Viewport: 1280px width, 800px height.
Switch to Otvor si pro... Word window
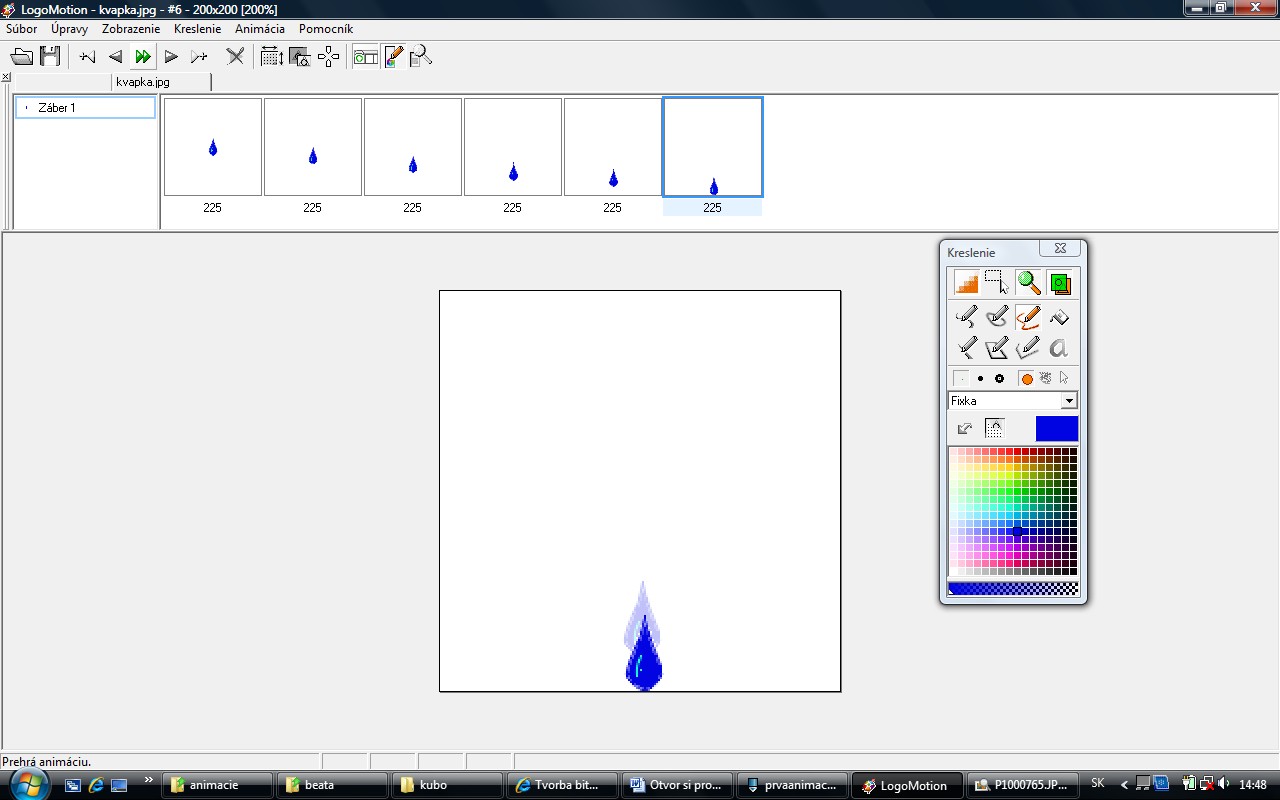(677, 785)
